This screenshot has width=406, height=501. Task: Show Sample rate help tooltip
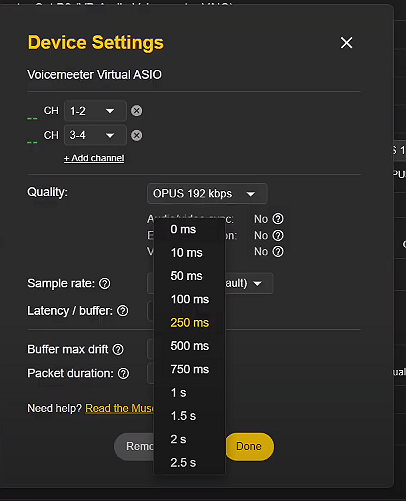click(105, 284)
